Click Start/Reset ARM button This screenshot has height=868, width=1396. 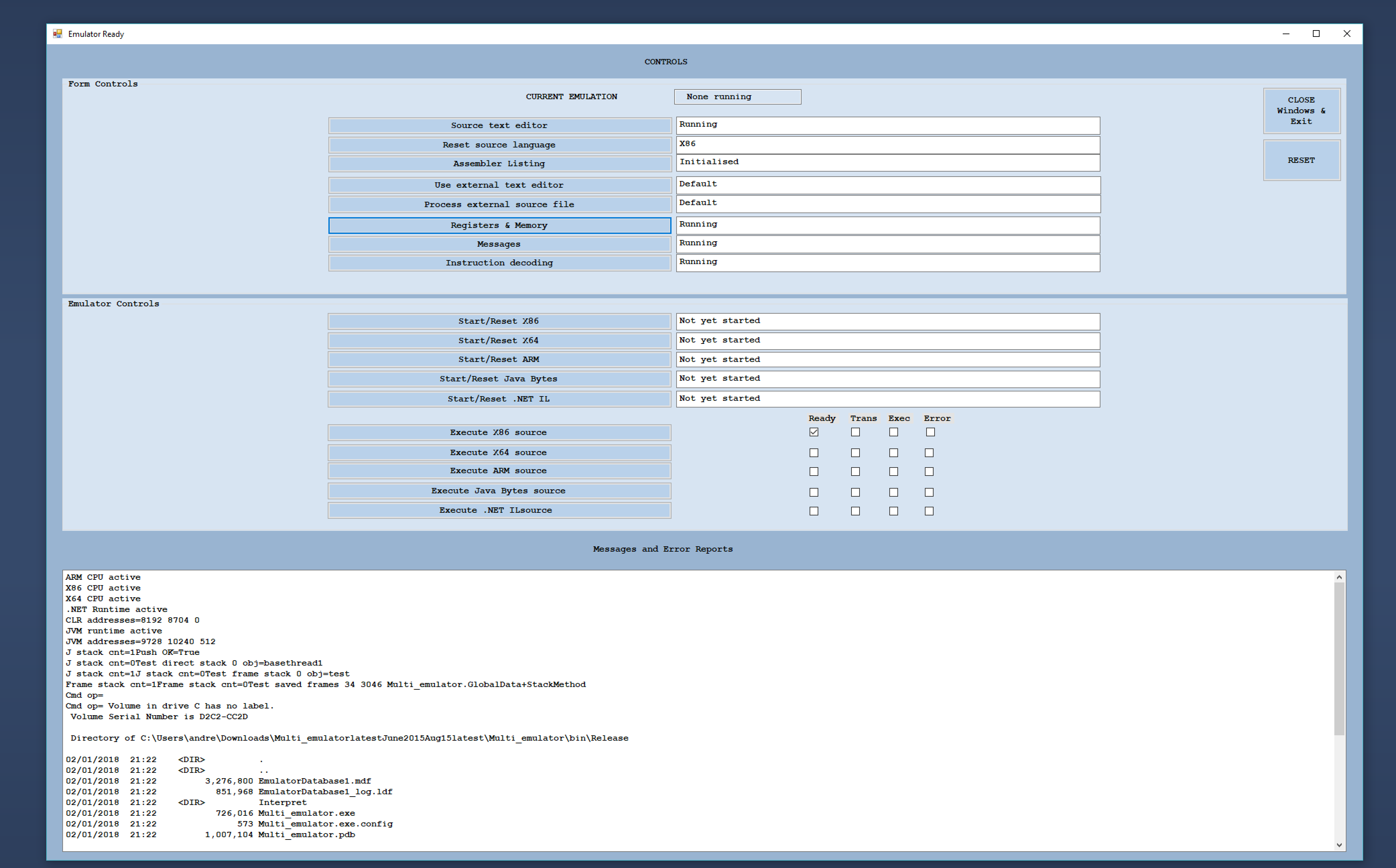[499, 359]
